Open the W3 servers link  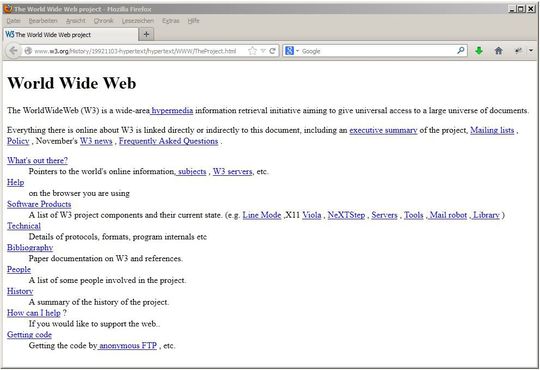pyautogui.click(x=232, y=172)
